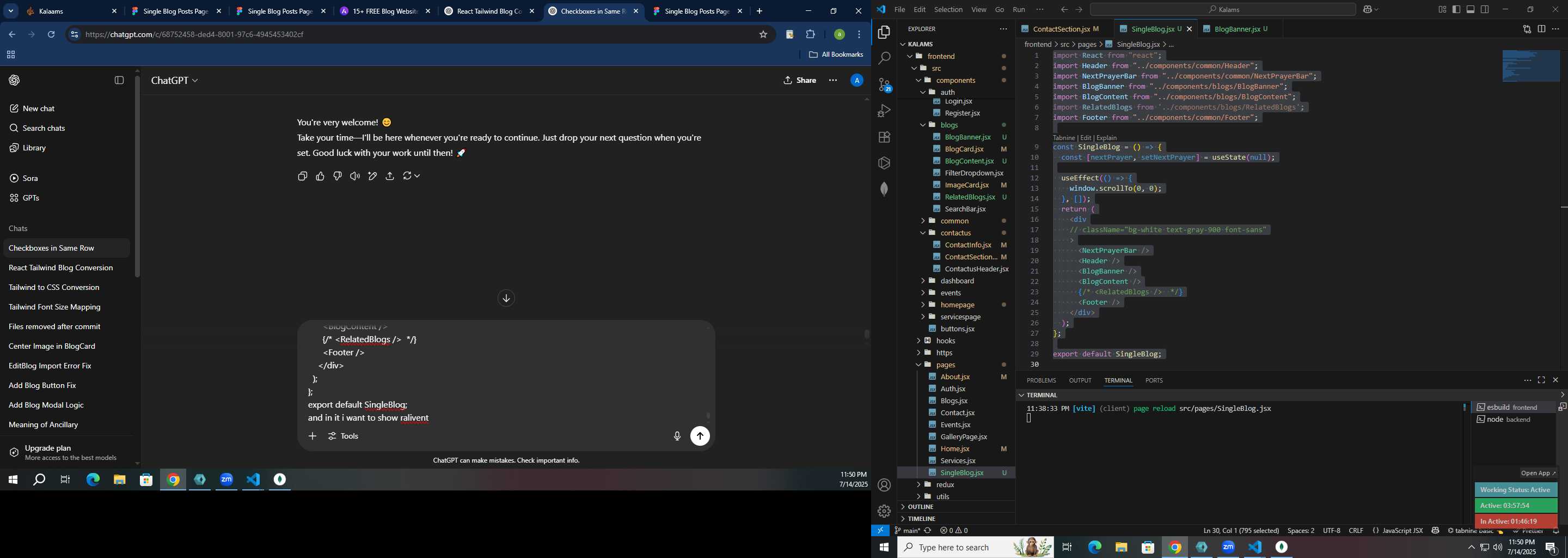Bookmark this page with star icon
The width and height of the screenshot is (1568, 558).
coord(763,35)
